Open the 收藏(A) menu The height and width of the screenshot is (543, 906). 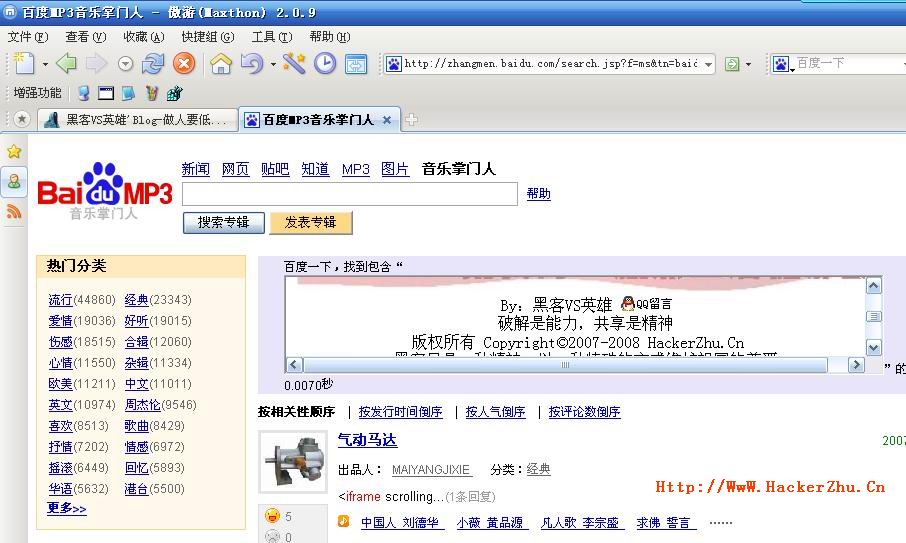[144, 37]
